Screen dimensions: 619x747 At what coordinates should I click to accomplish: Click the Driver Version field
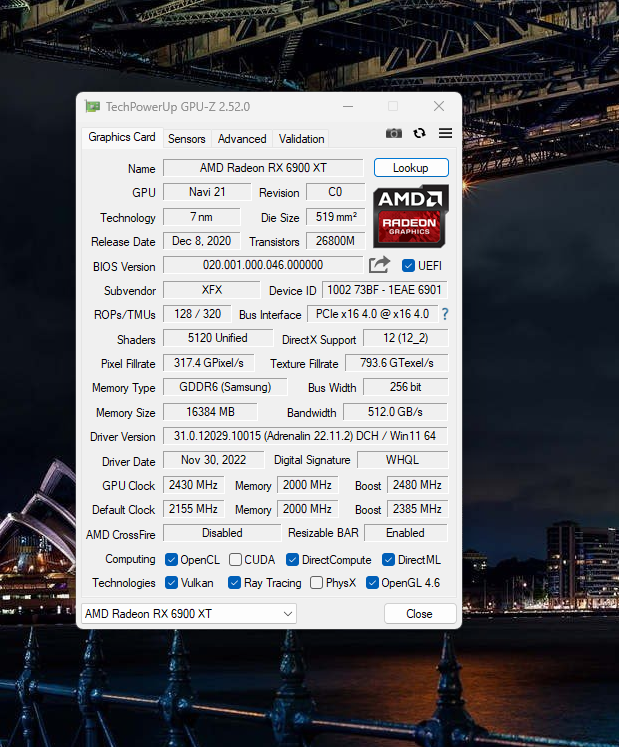(305, 436)
